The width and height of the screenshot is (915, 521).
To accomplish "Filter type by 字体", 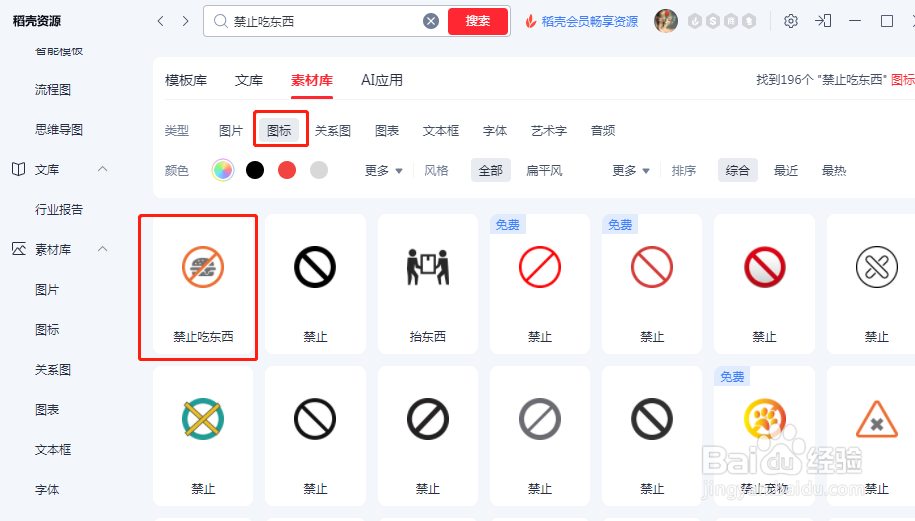I will pyautogui.click(x=495, y=131).
